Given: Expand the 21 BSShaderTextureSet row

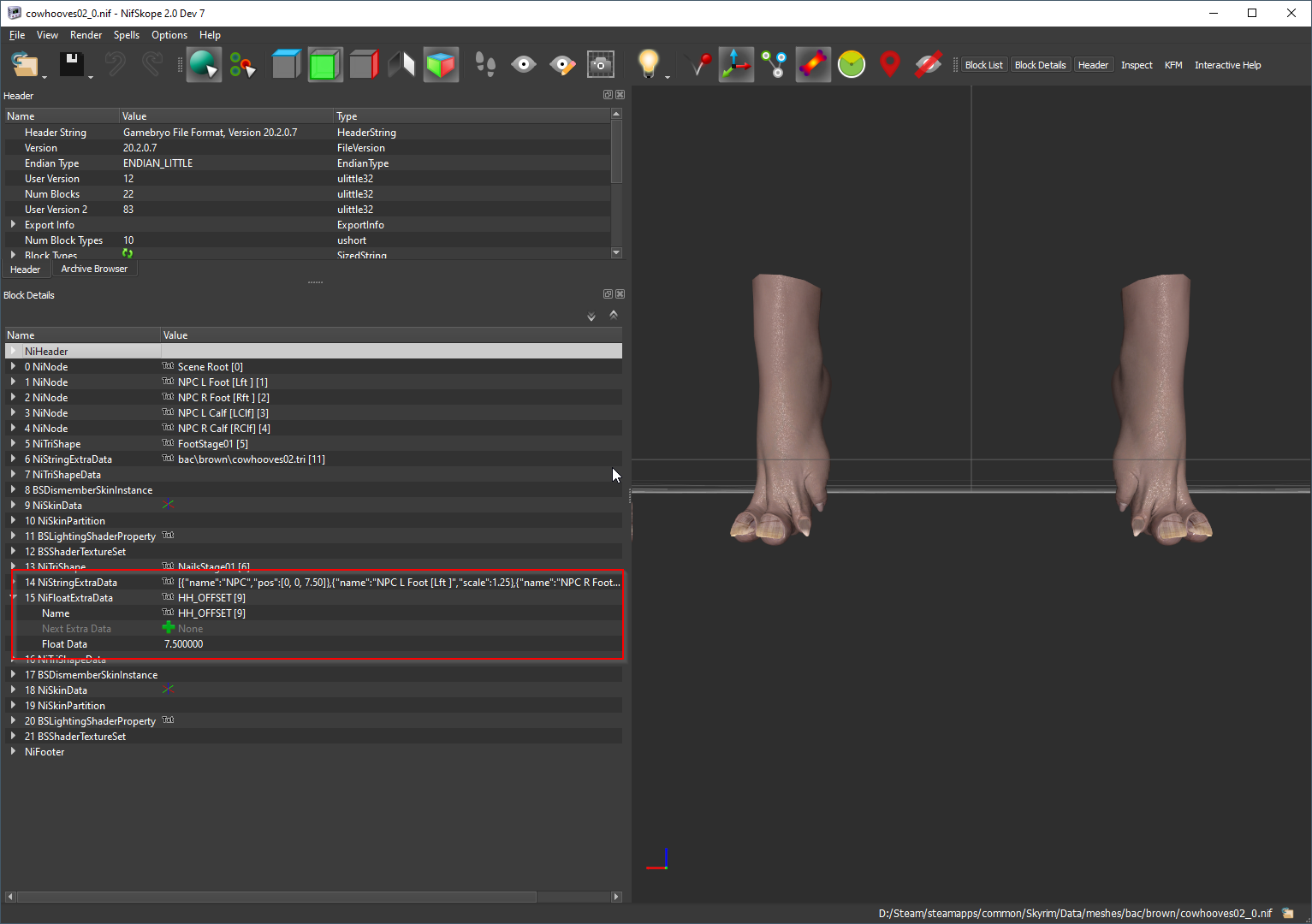Looking at the screenshot, I should point(13,736).
